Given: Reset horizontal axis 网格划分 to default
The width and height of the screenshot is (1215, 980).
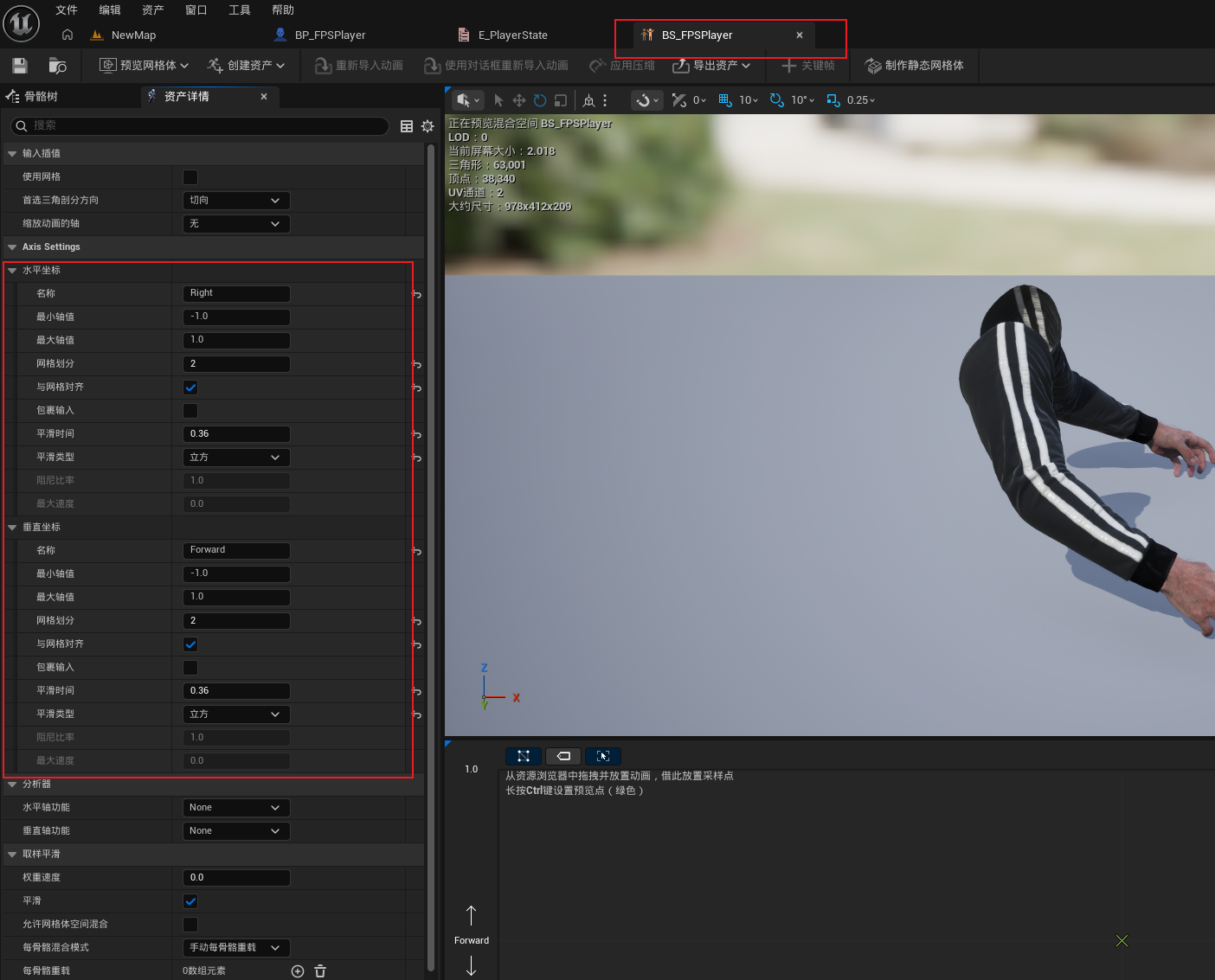Looking at the screenshot, I should tap(416, 364).
